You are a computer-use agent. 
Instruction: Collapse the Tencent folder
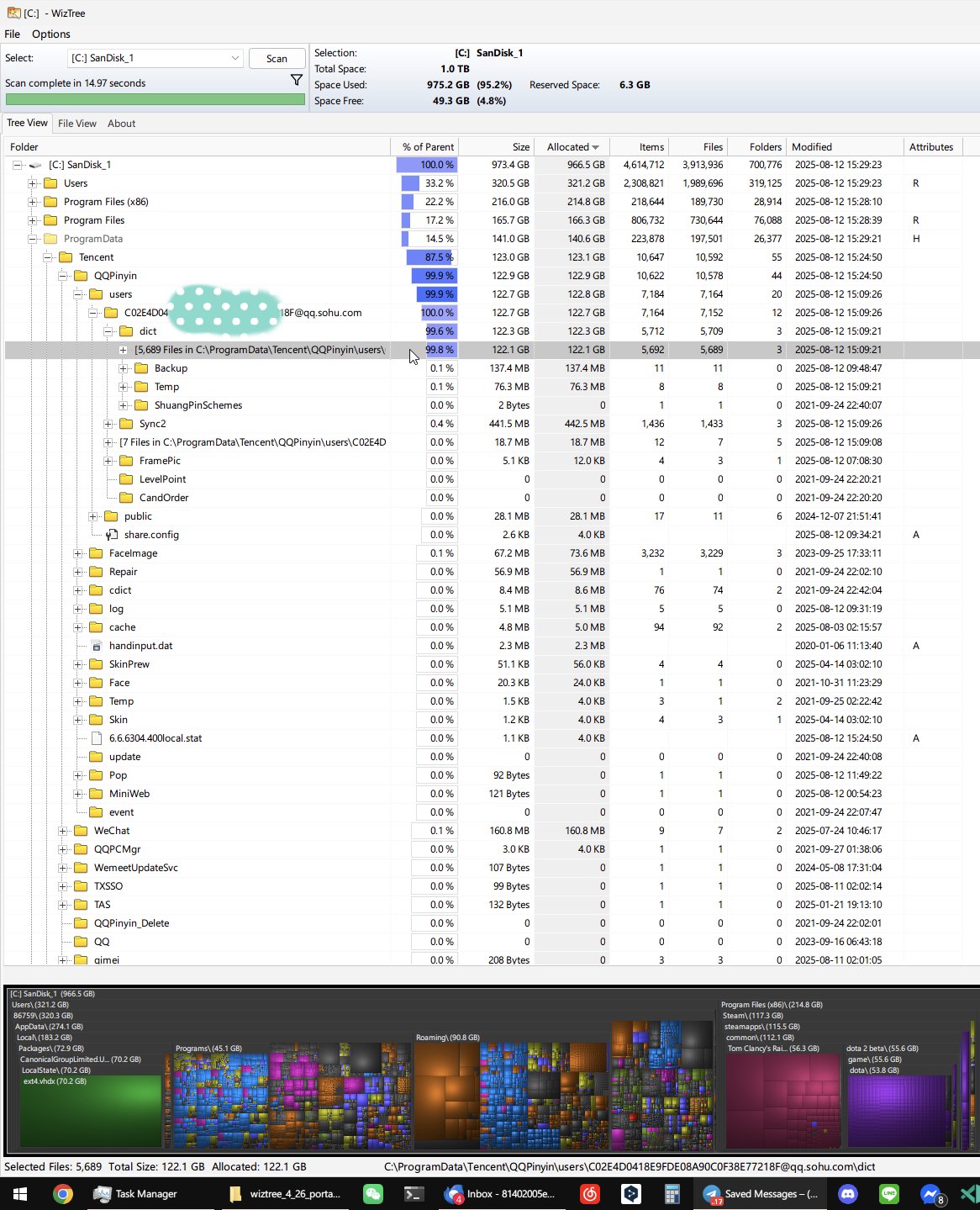[x=47, y=257]
